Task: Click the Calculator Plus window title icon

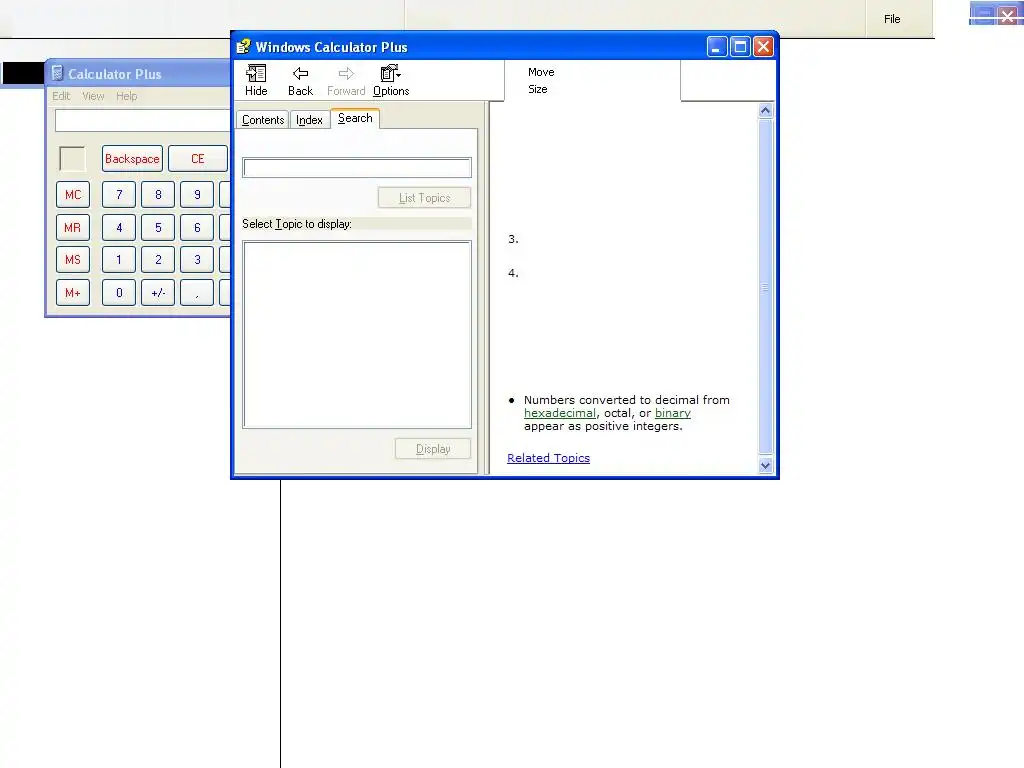Action: 57,73
